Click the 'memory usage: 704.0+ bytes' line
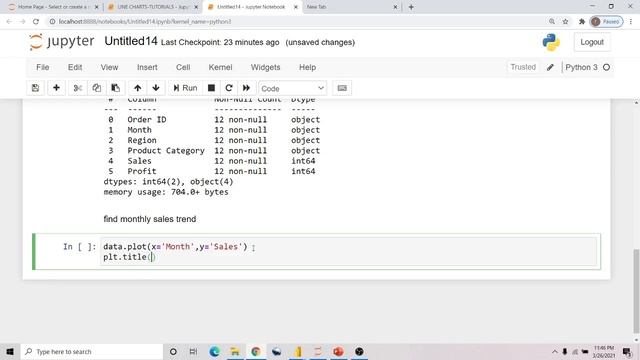This screenshot has height=360, width=640. (x=166, y=192)
